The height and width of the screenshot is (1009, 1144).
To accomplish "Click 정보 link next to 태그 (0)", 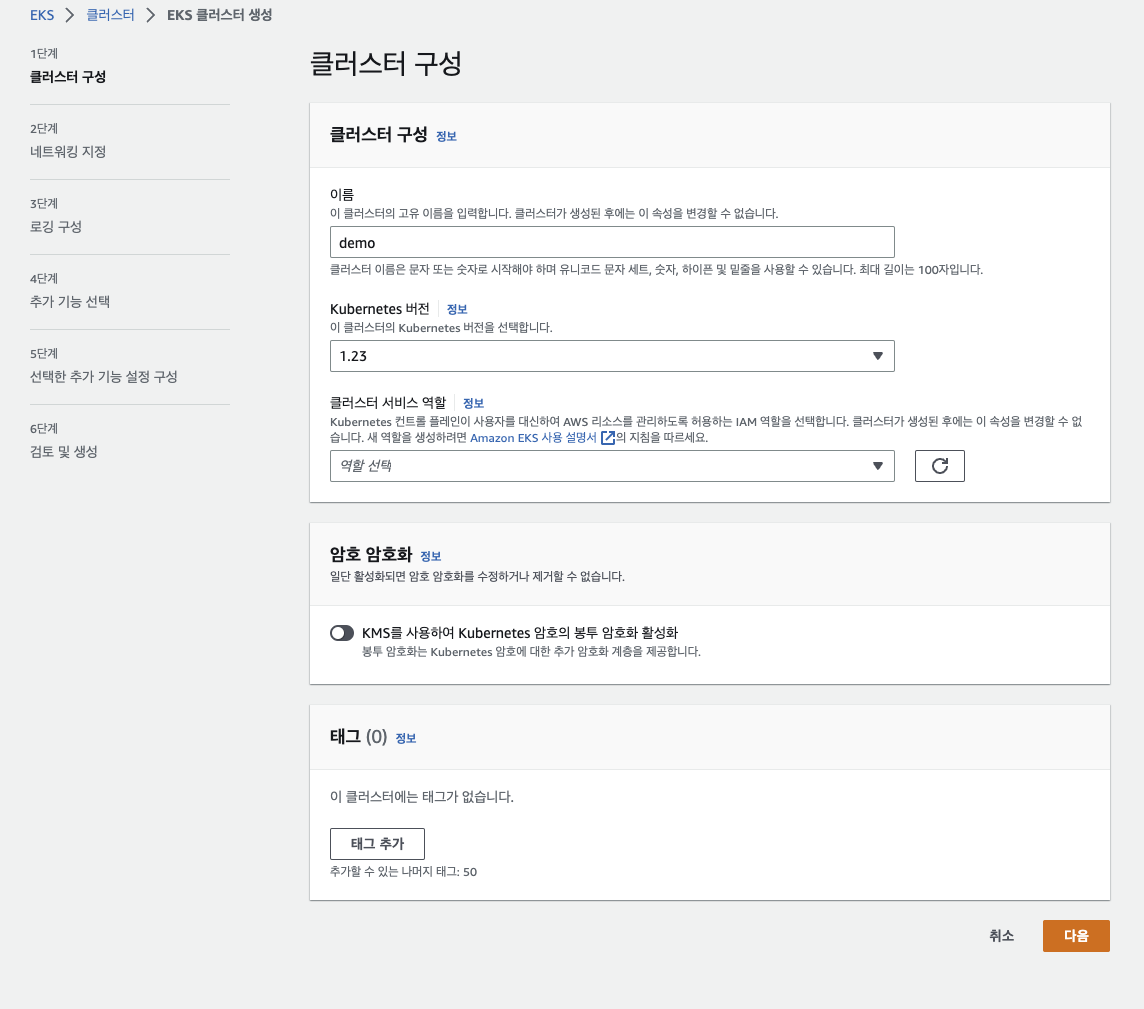I will (x=406, y=738).
